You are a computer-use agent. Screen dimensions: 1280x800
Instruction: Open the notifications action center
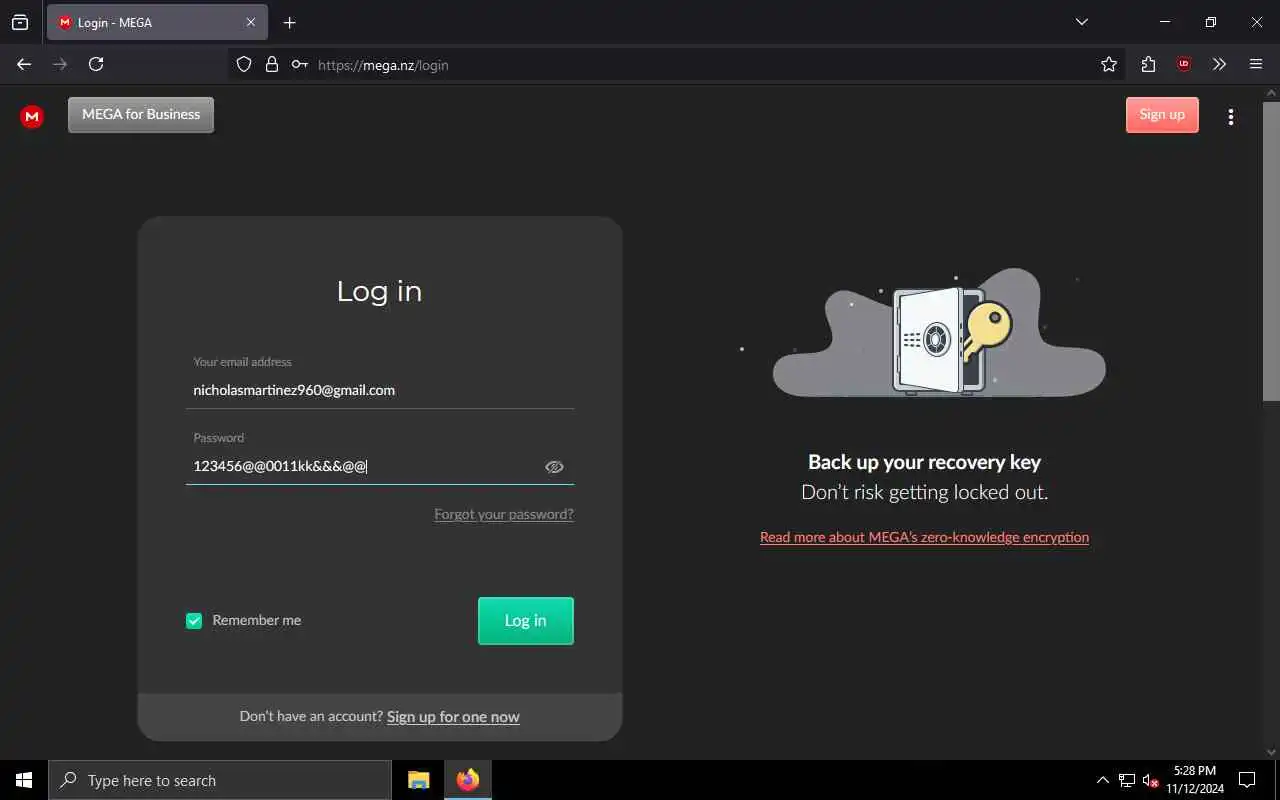(1247, 780)
